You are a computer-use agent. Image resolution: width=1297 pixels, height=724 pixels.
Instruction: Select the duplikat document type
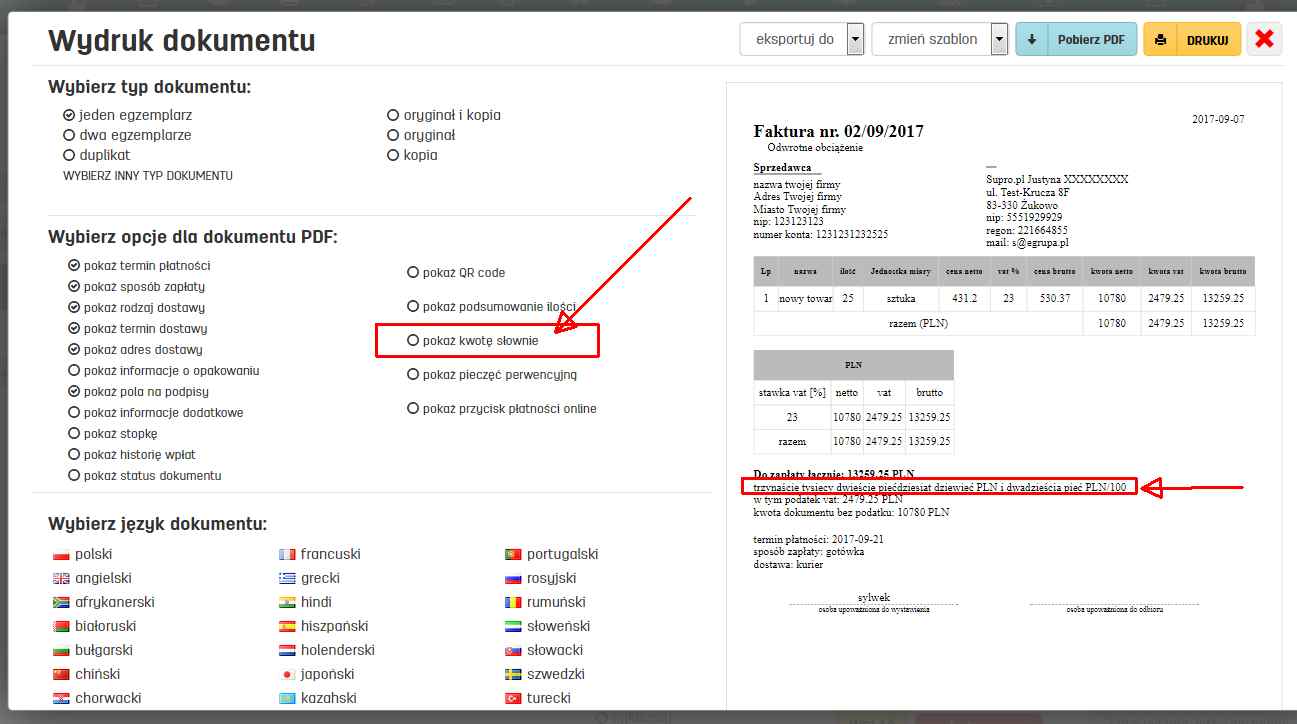71,154
